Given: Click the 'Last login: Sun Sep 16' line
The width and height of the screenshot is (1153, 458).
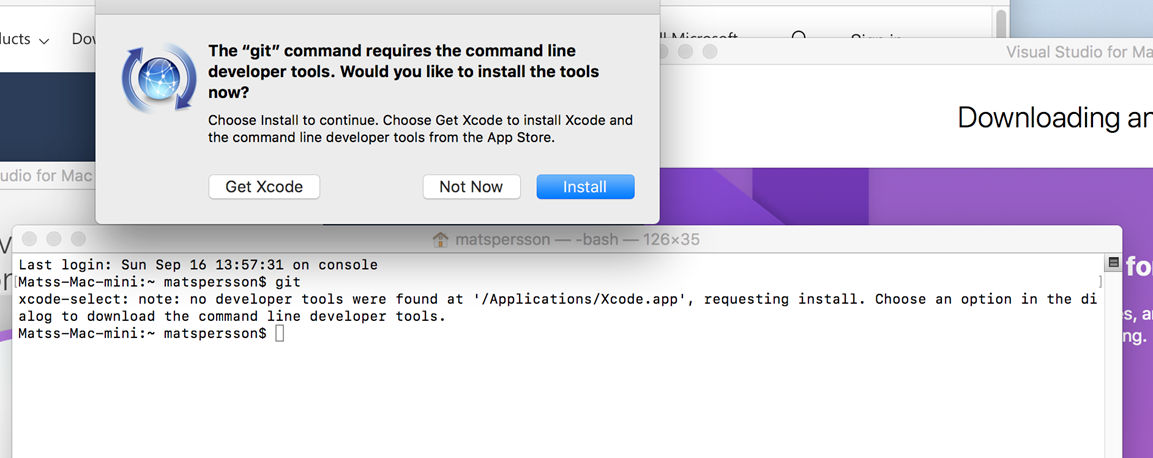Looking at the screenshot, I should click(x=198, y=265).
